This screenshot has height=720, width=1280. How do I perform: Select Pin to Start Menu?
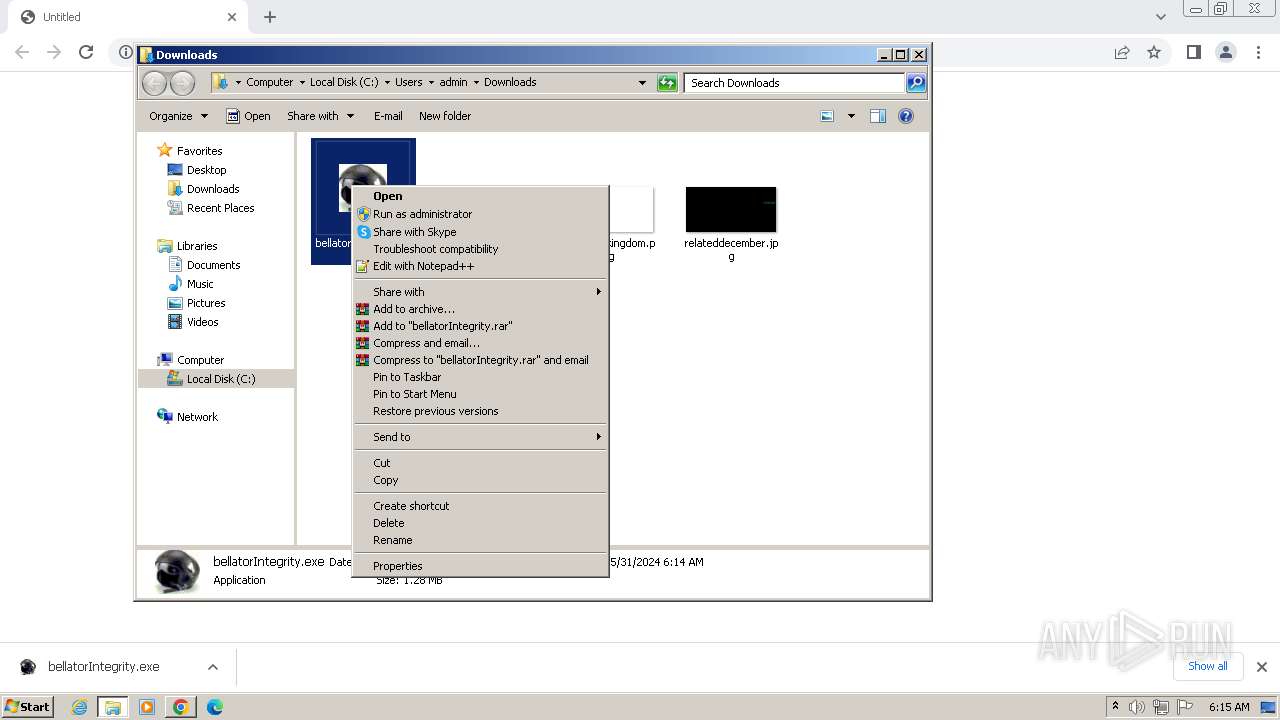point(480,394)
